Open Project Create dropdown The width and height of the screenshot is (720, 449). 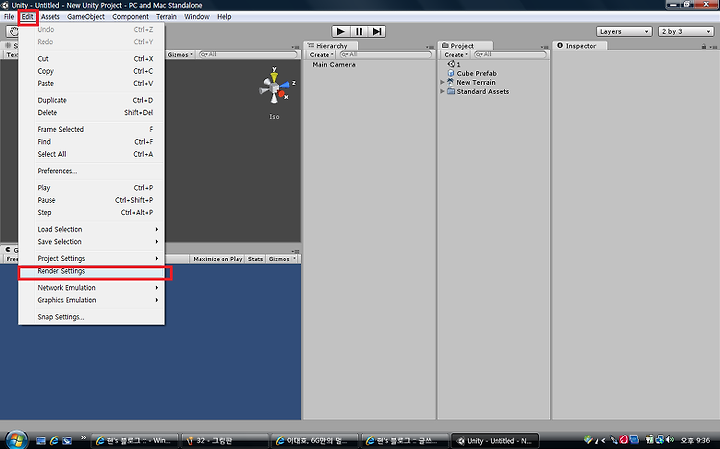(x=456, y=55)
